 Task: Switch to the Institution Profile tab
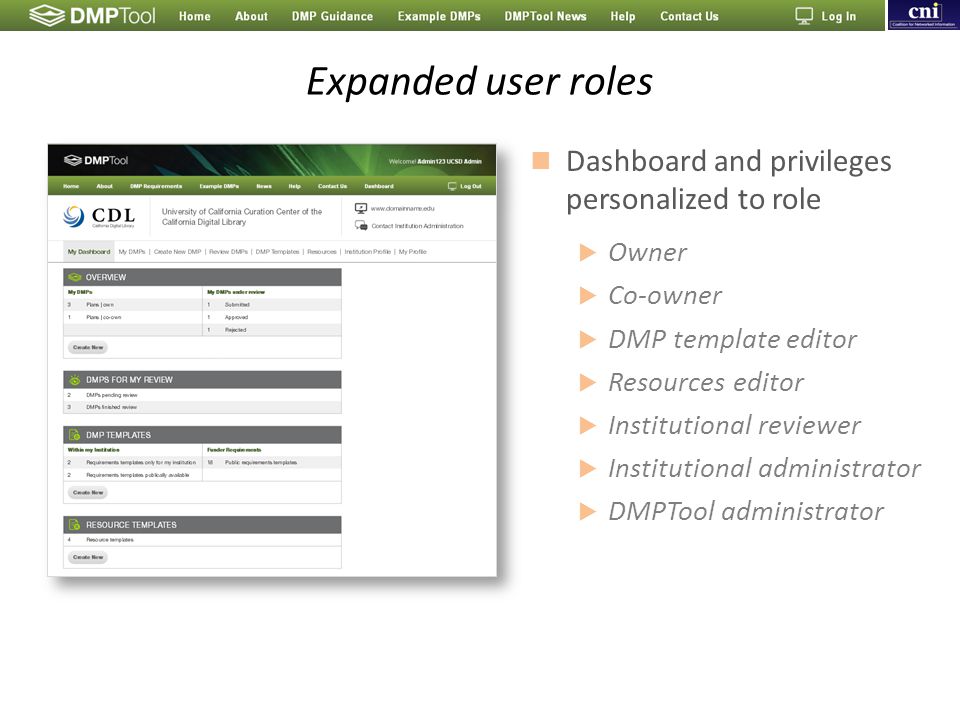[x=367, y=252]
